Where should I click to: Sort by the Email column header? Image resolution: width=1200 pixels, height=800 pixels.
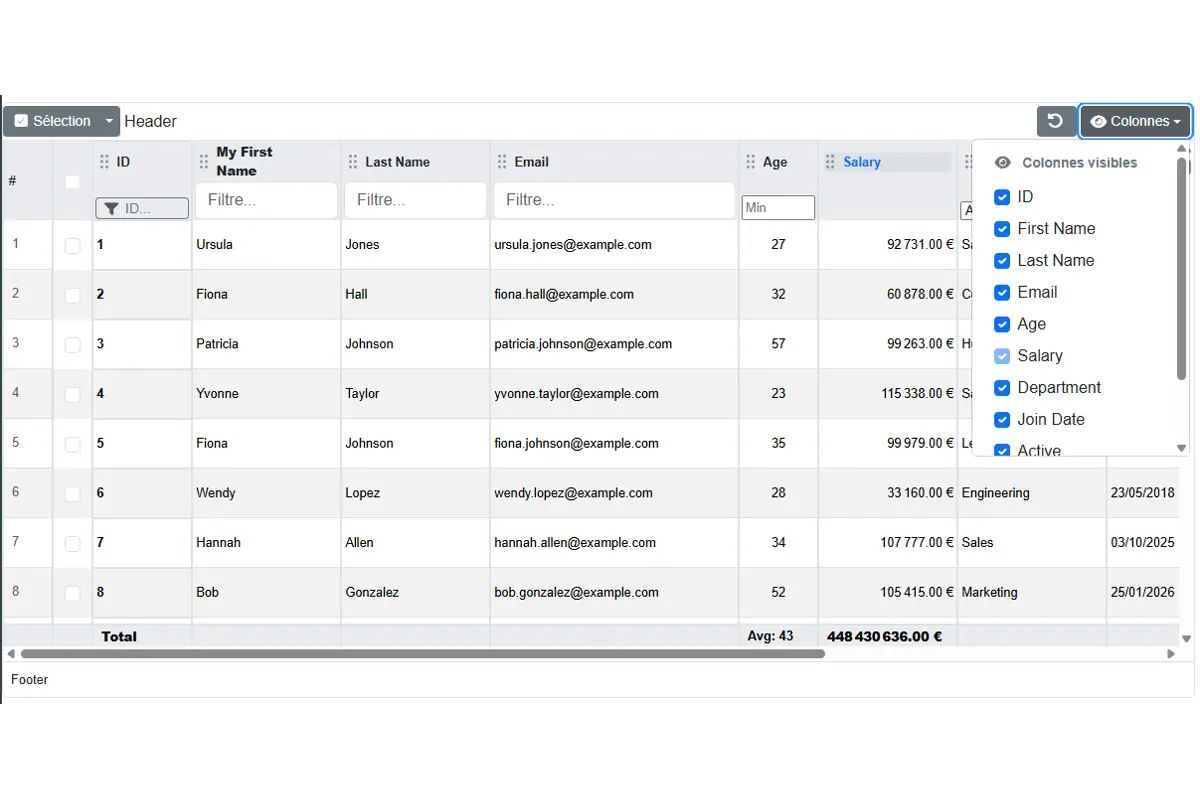click(531, 162)
